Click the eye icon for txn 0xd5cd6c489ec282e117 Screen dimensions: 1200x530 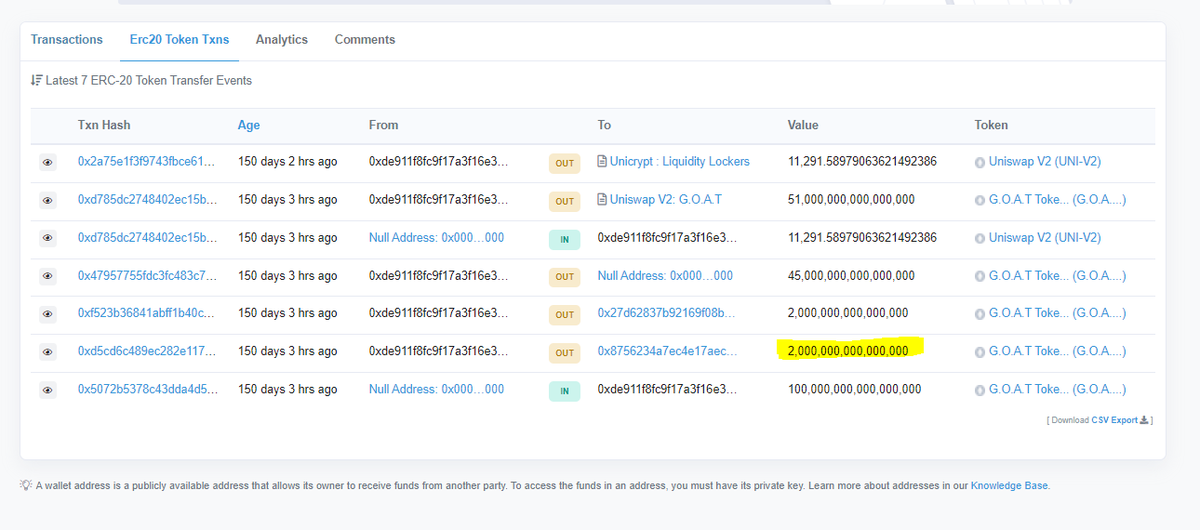(48, 352)
